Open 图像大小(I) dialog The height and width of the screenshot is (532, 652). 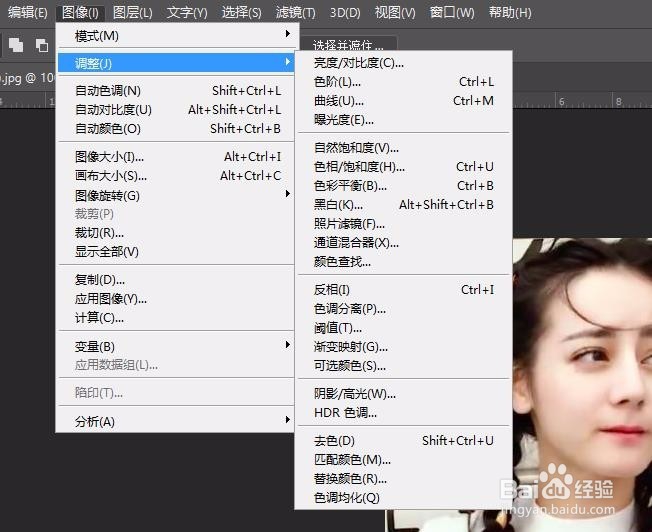[175, 156]
